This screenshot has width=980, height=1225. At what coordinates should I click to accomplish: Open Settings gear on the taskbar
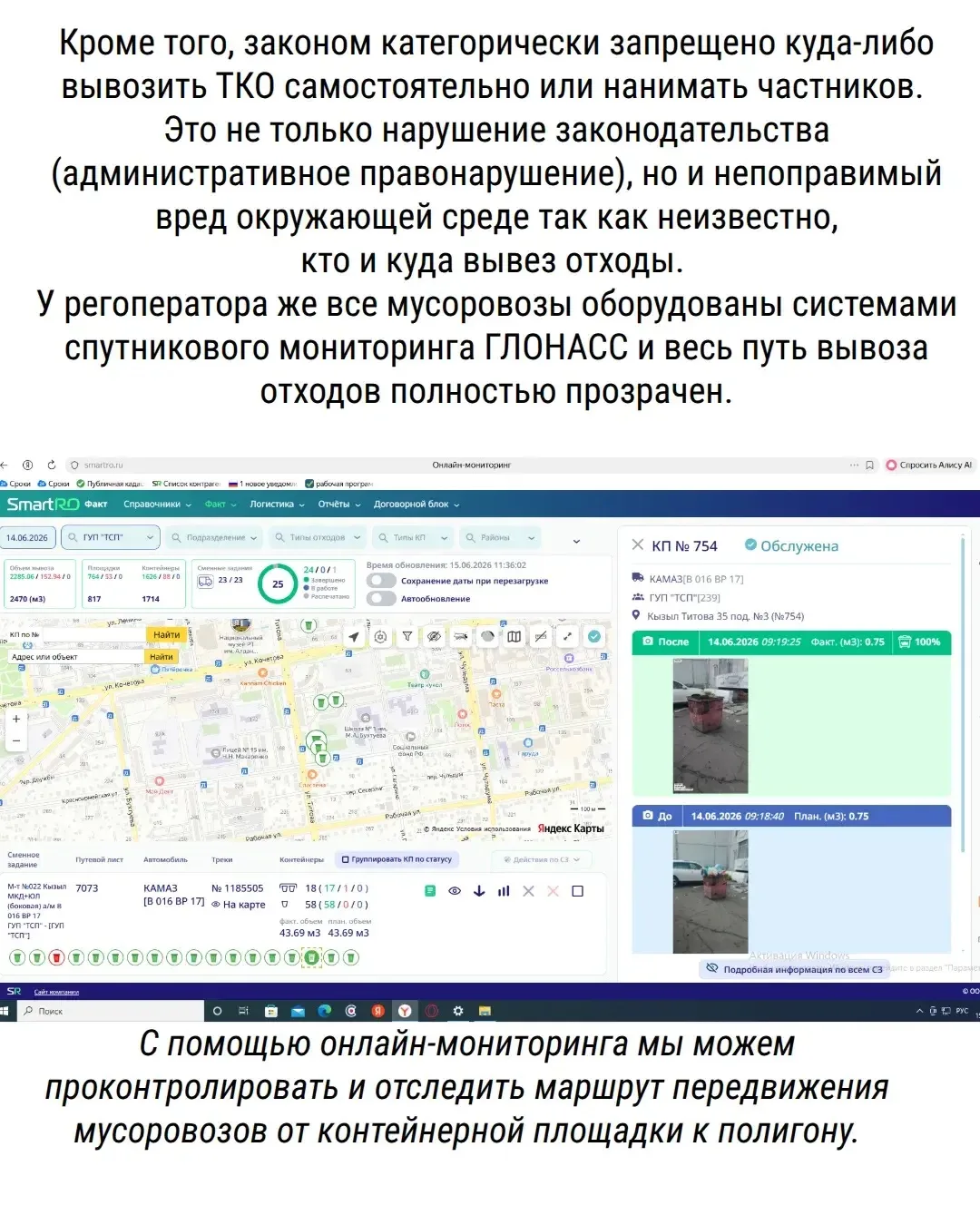coord(458,1011)
